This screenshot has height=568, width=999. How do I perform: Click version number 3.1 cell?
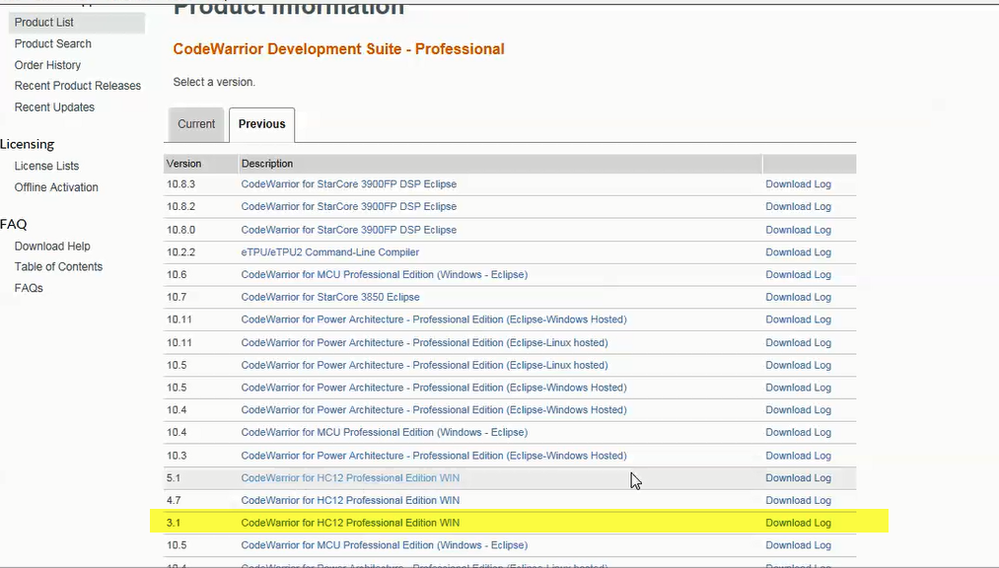click(x=173, y=523)
